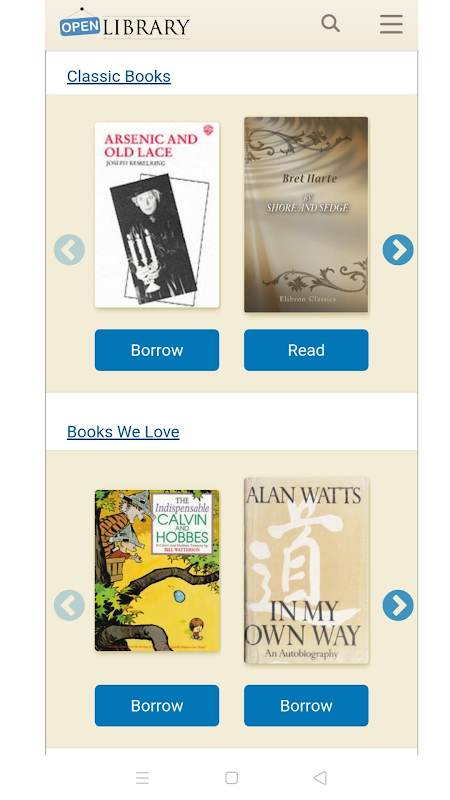The width and height of the screenshot is (450, 800).
Task: Go to Open Library home logo
Action: coord(125,24)
